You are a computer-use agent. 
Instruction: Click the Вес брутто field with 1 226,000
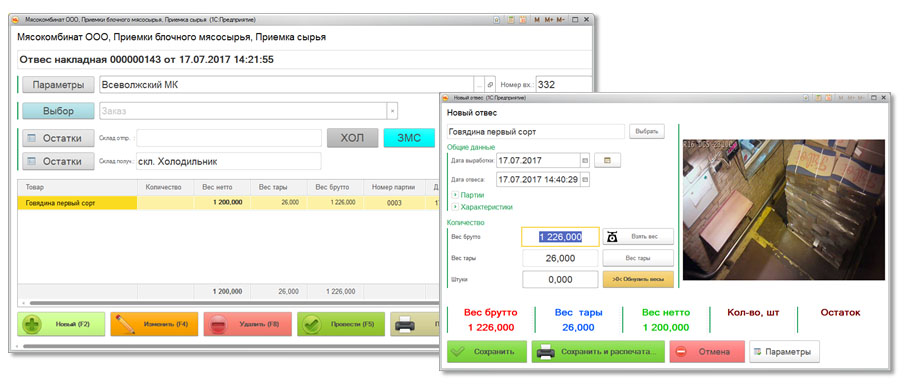pyautogui.click(x=560, y=237)
